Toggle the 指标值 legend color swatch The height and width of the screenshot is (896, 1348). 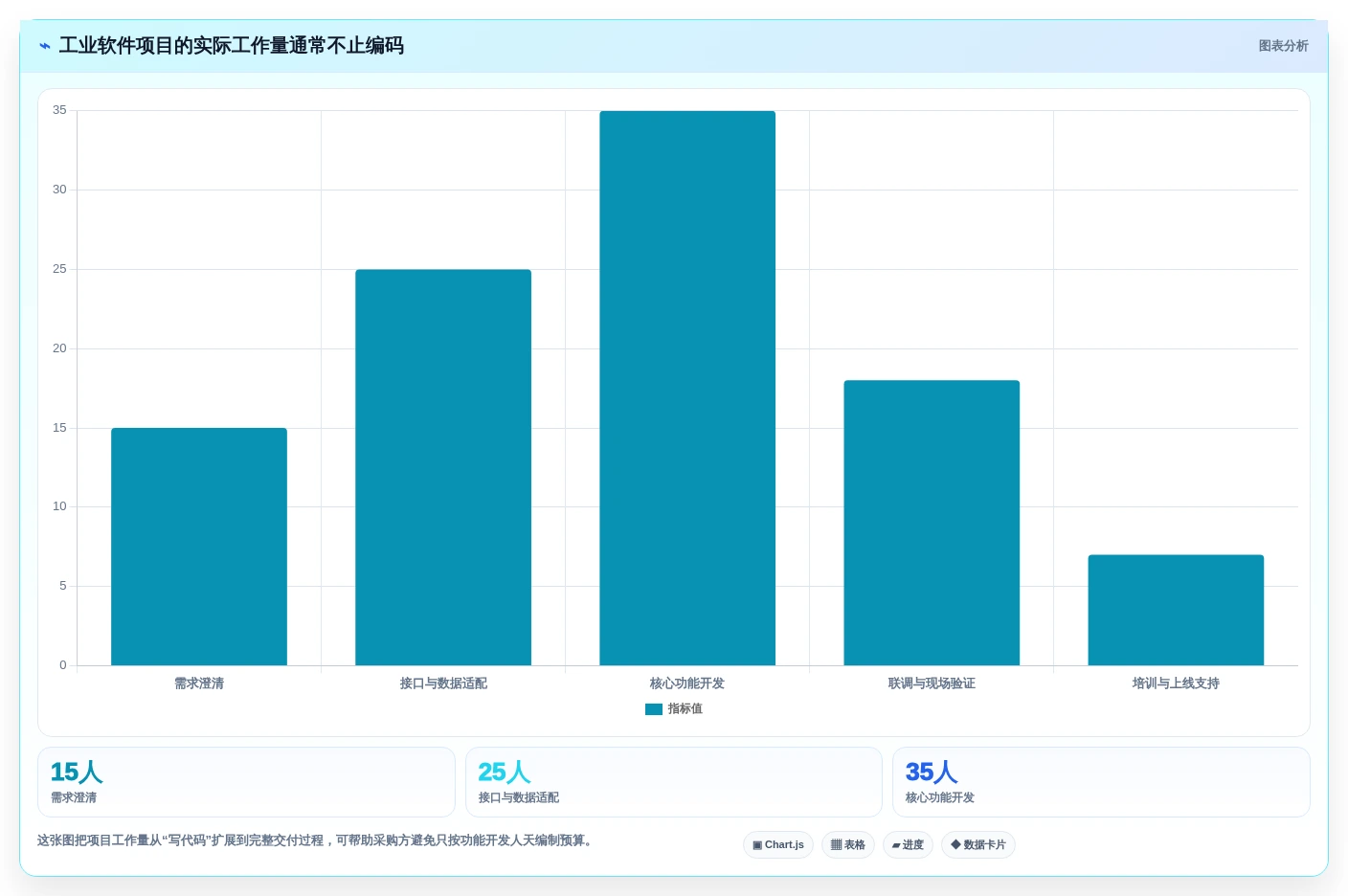tap(654, 709)
